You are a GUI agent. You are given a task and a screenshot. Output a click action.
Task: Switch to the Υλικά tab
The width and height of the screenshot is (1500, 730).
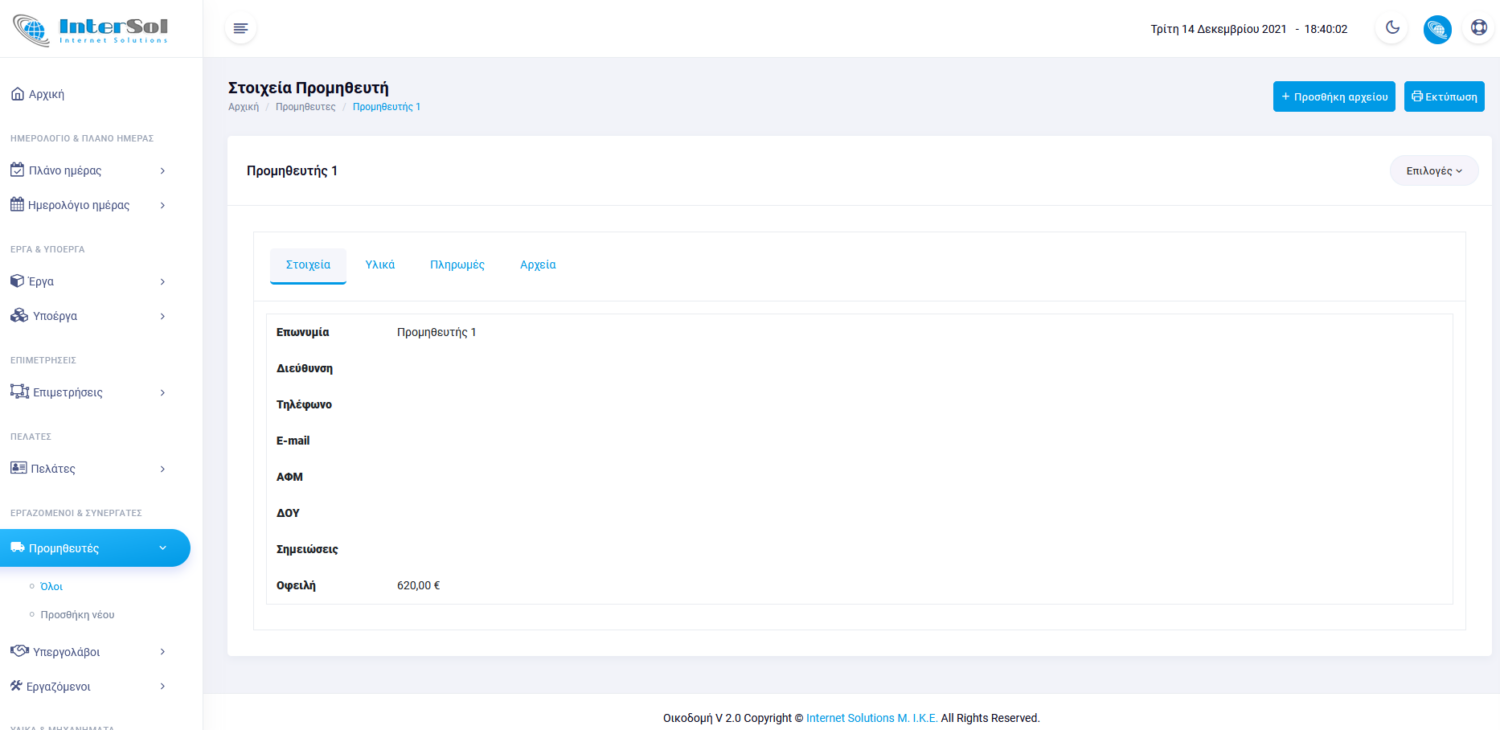tap(380, 265)
